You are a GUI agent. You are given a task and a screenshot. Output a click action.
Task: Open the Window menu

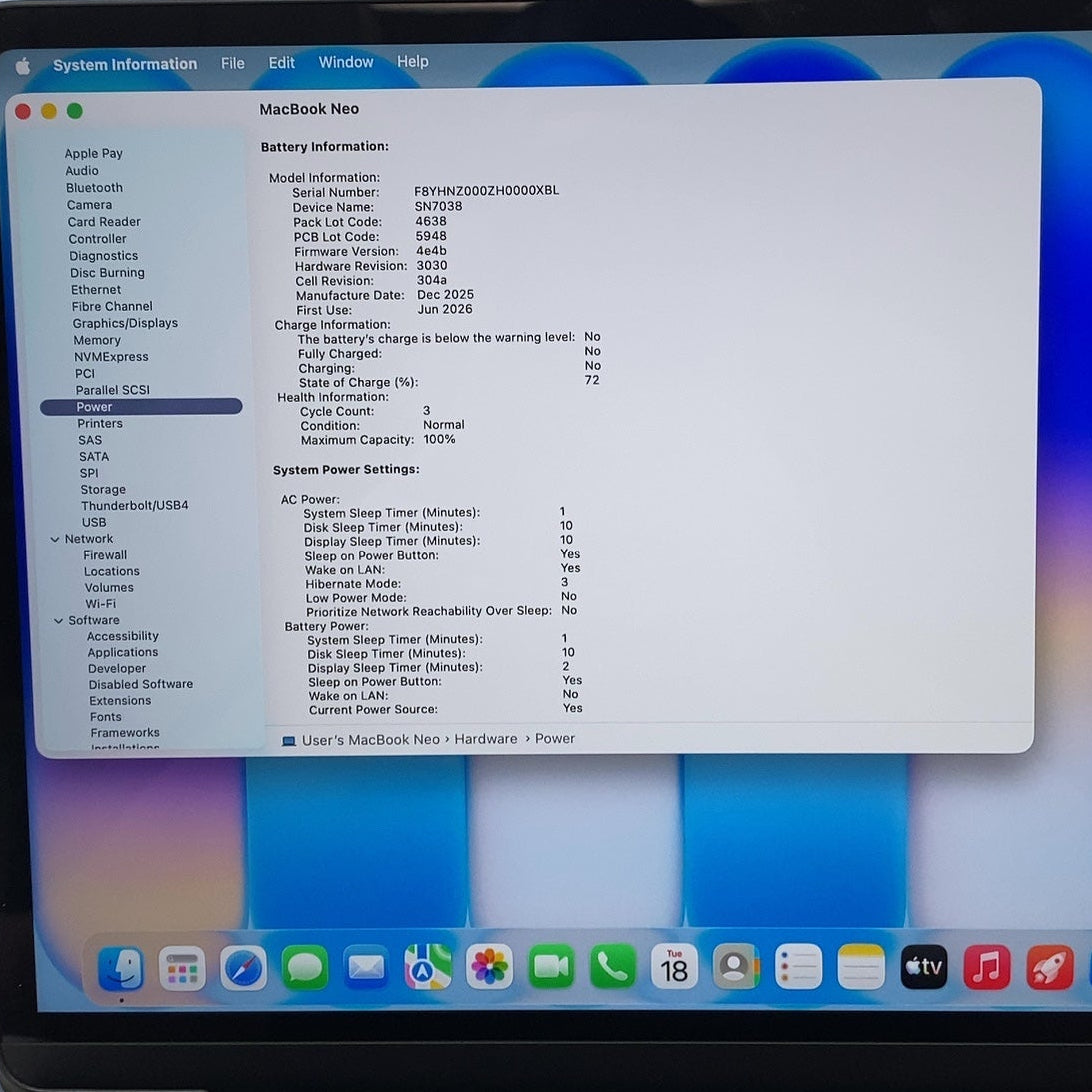[346, 62]
